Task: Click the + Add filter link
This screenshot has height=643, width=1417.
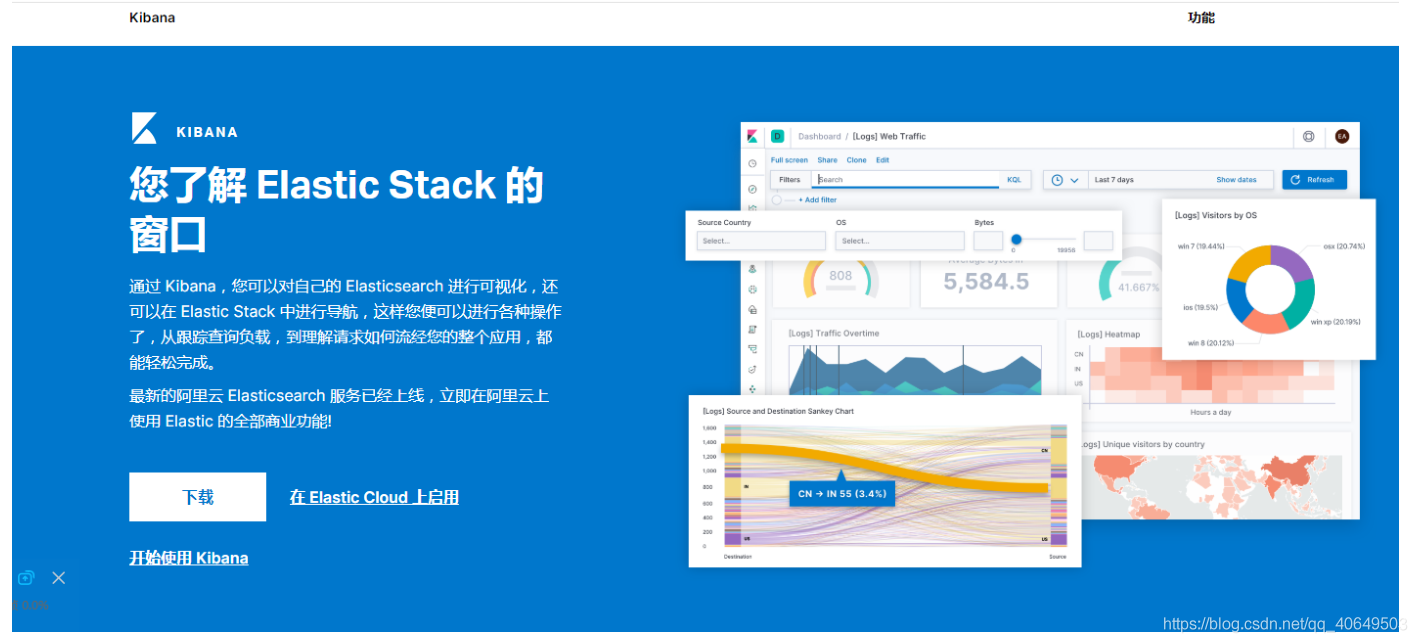Action: 817,200
